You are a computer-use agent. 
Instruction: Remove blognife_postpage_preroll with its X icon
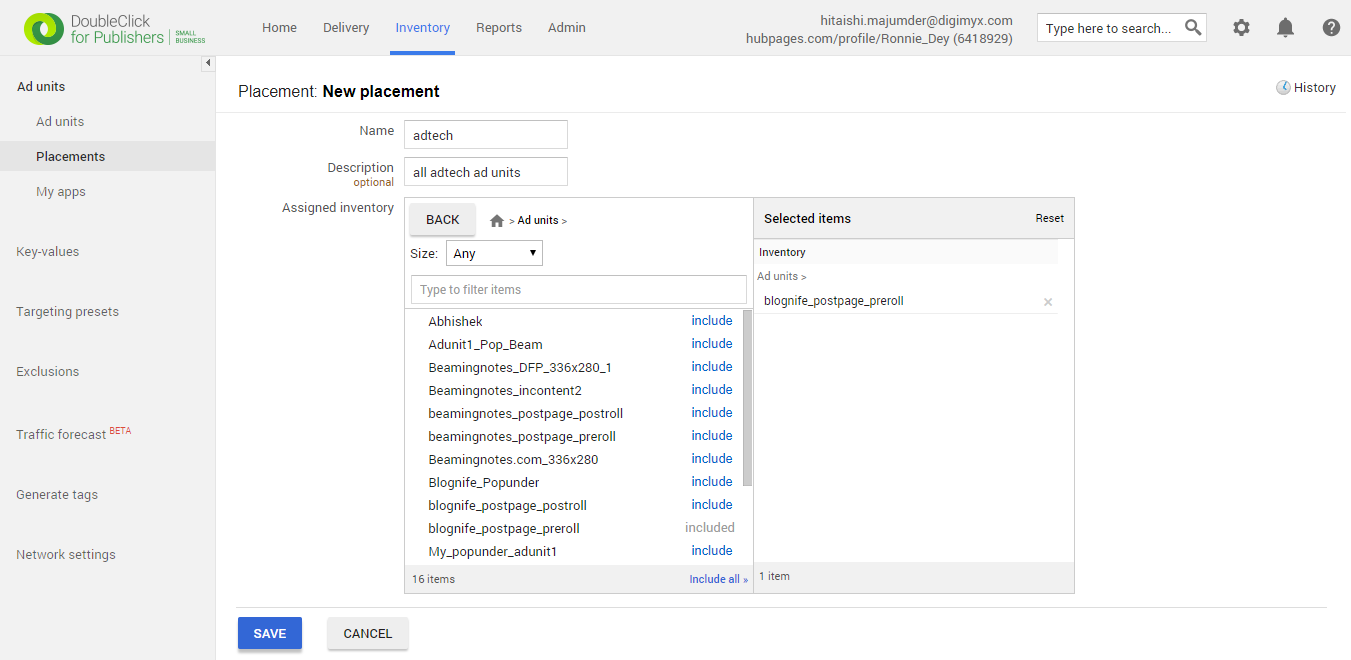(1047, 301)
